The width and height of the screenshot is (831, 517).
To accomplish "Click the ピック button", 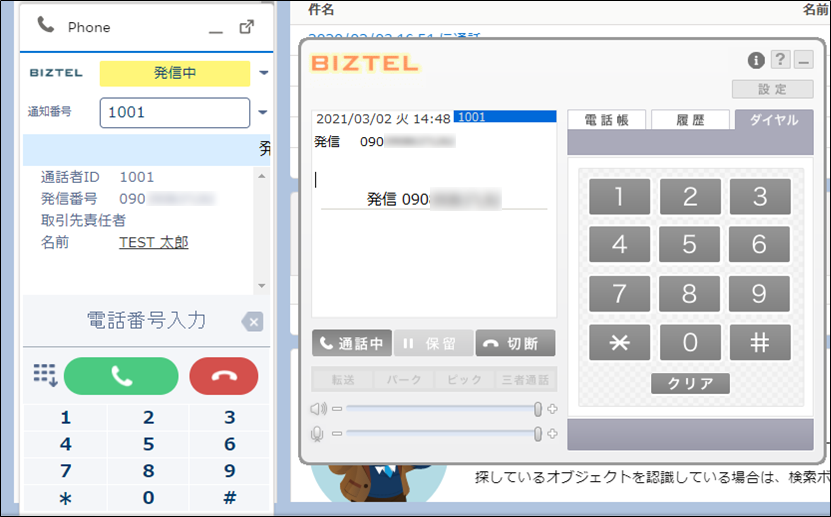I will [464, 379].
